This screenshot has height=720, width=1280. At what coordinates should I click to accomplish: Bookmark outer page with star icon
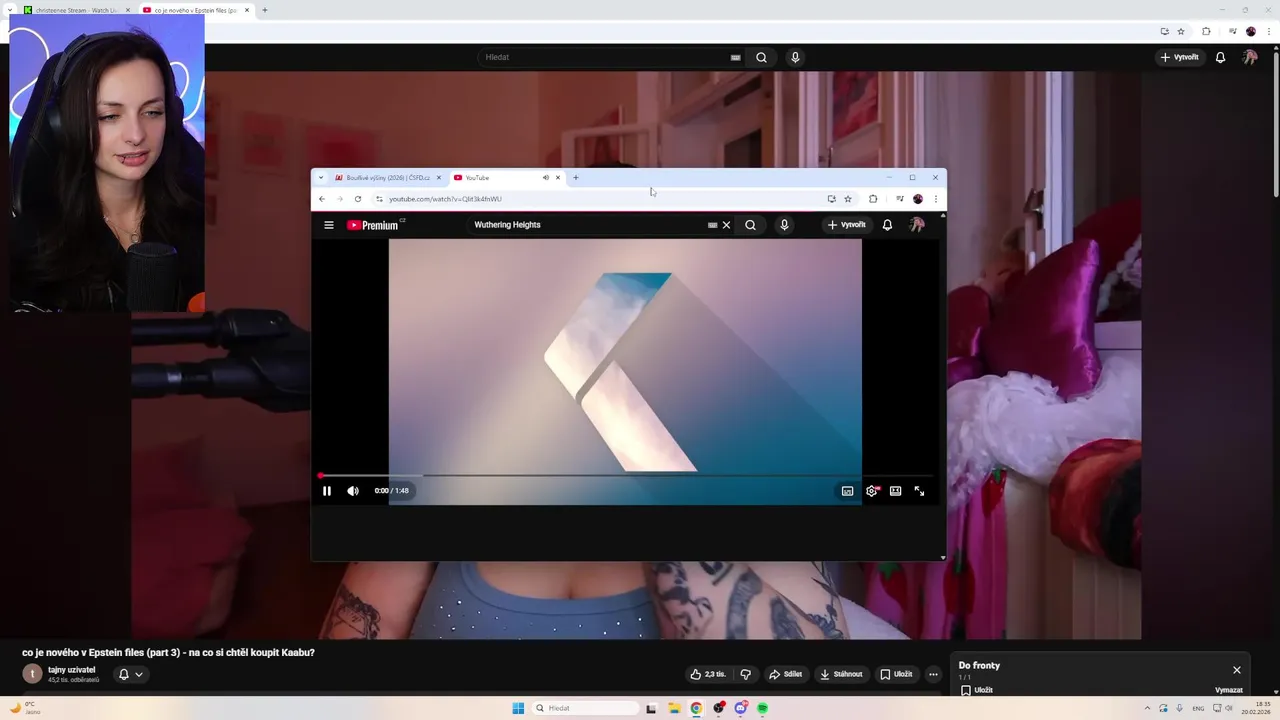coord(1181,31)
